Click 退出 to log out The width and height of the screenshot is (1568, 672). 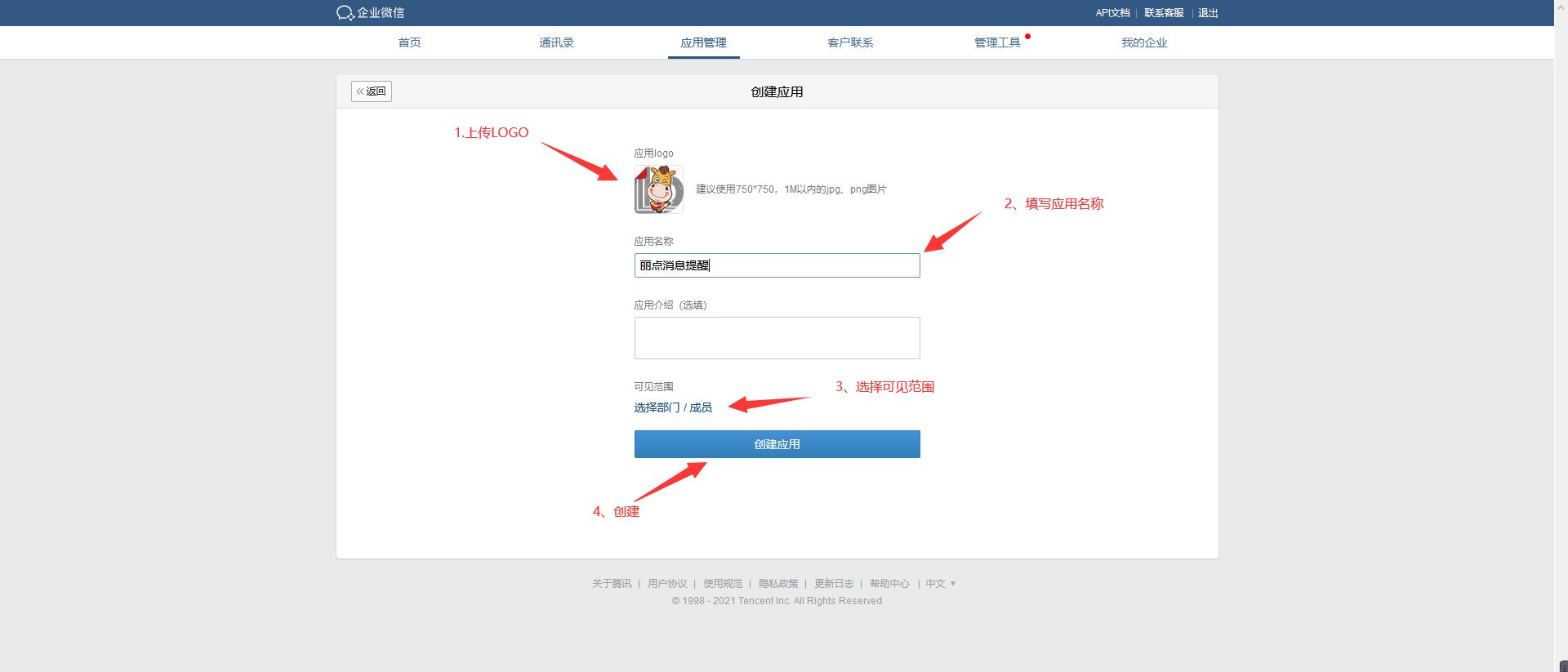coord(1208,13)
